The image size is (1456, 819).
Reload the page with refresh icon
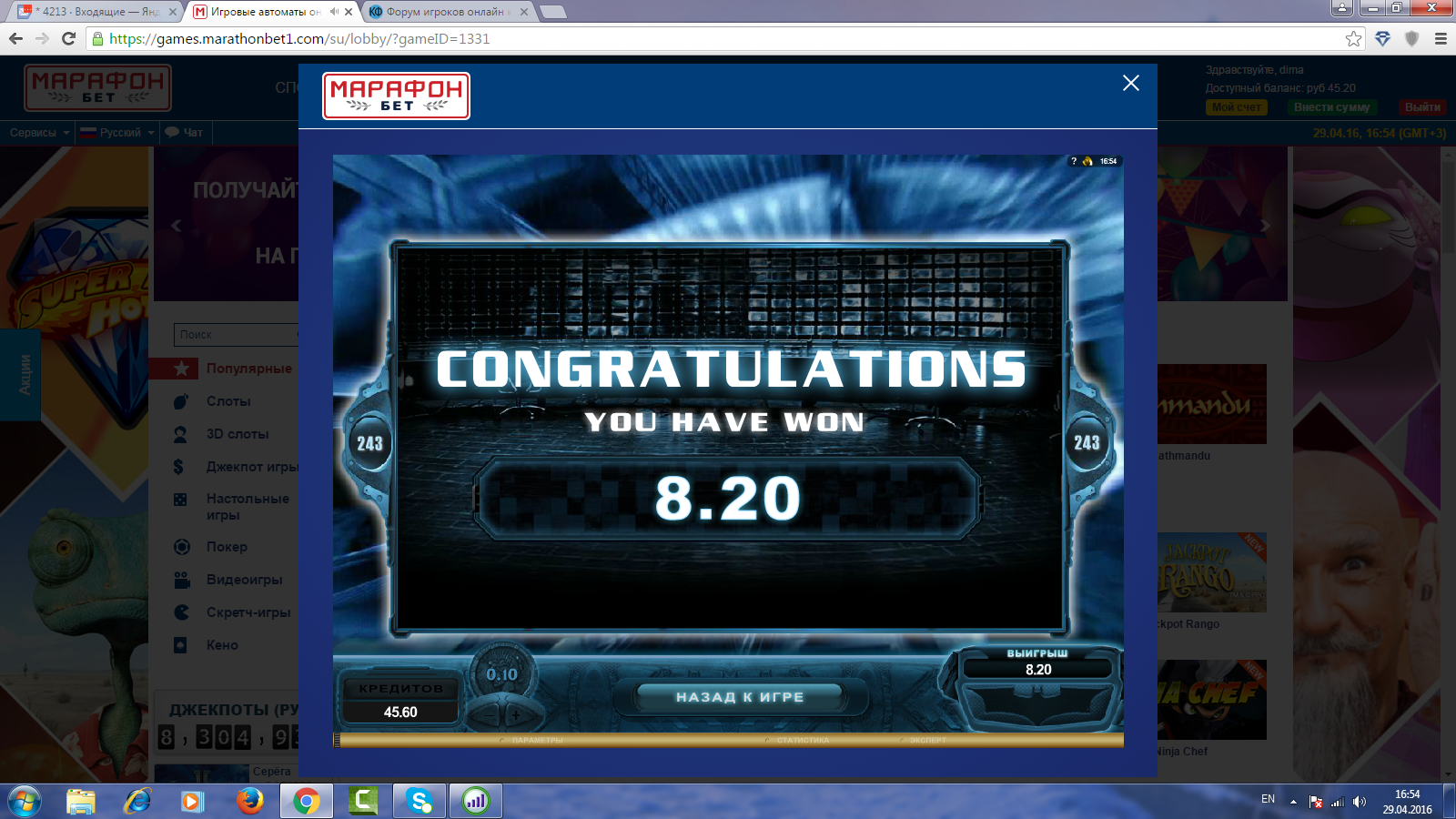click(x=68, y=38)
